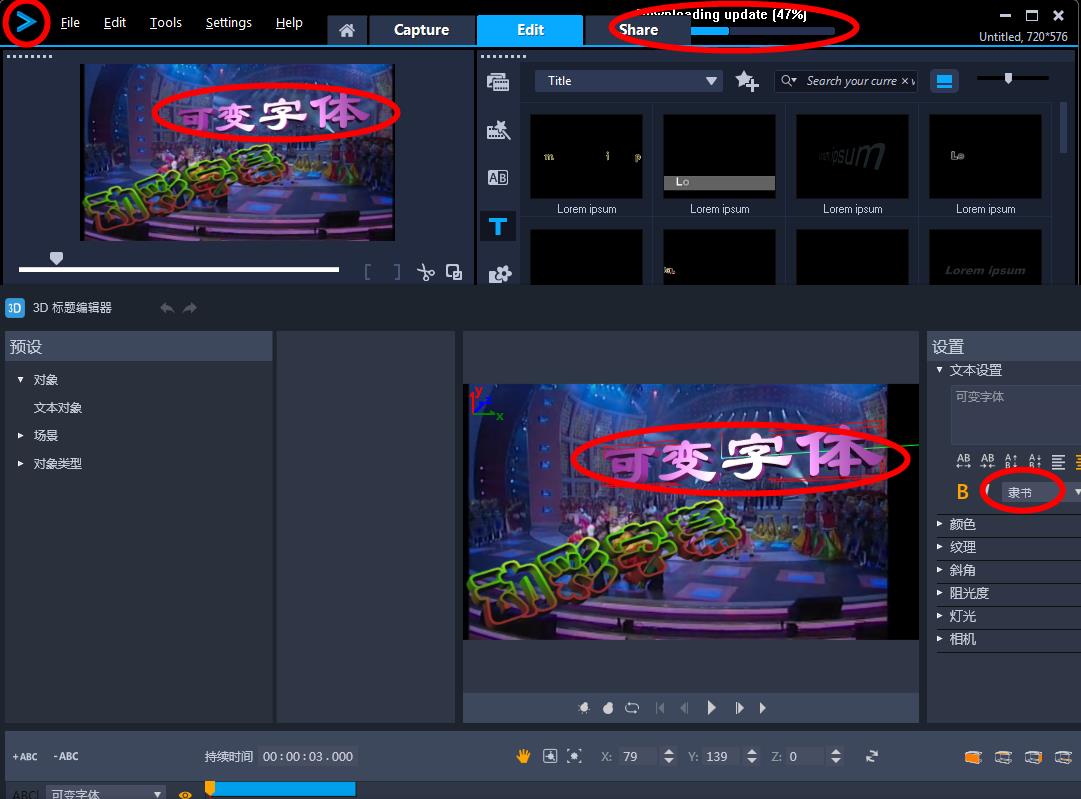
Task: Step to next frame in 3D editor
Action: (739, 708)
